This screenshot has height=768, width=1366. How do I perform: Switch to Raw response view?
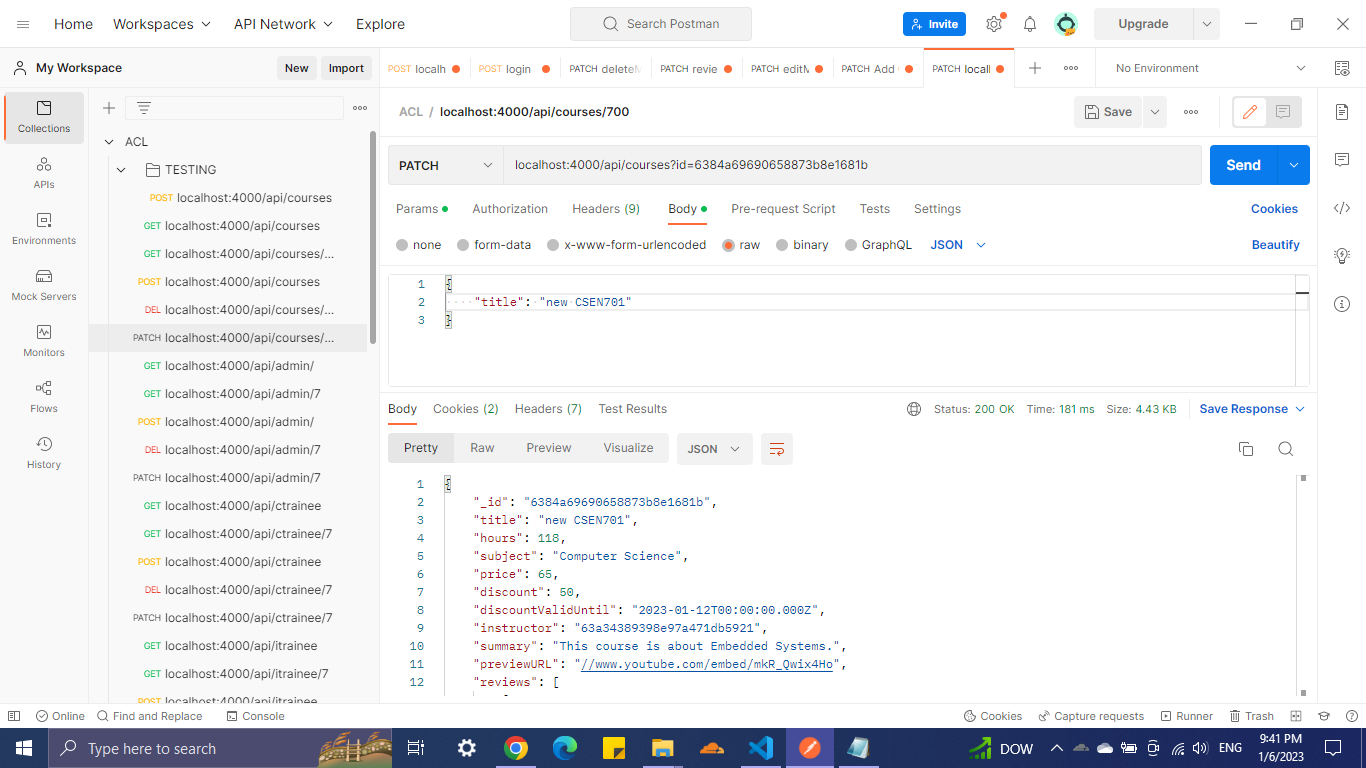482,447
